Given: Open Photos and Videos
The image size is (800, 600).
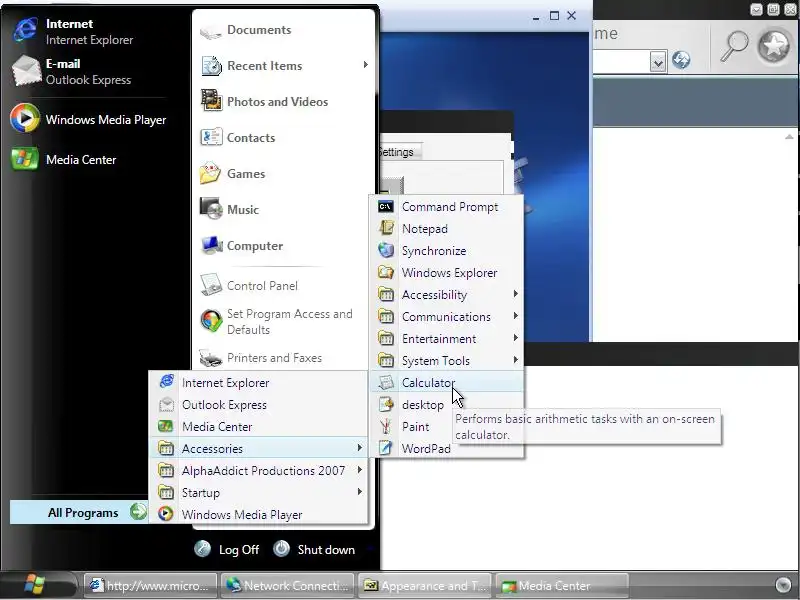Looking at the screenshot, I should pyautogui.click(x=264, y=102).
